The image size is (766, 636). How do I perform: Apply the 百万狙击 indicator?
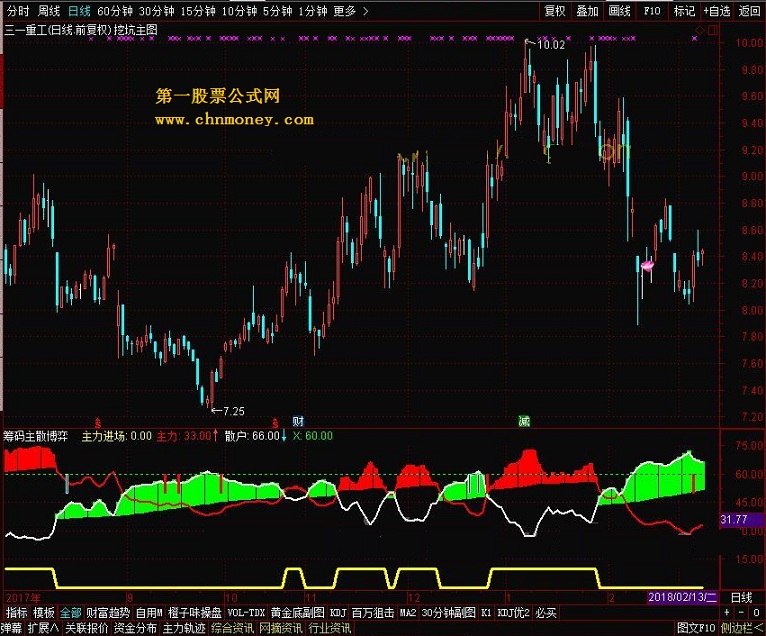[x=373, y=613]
